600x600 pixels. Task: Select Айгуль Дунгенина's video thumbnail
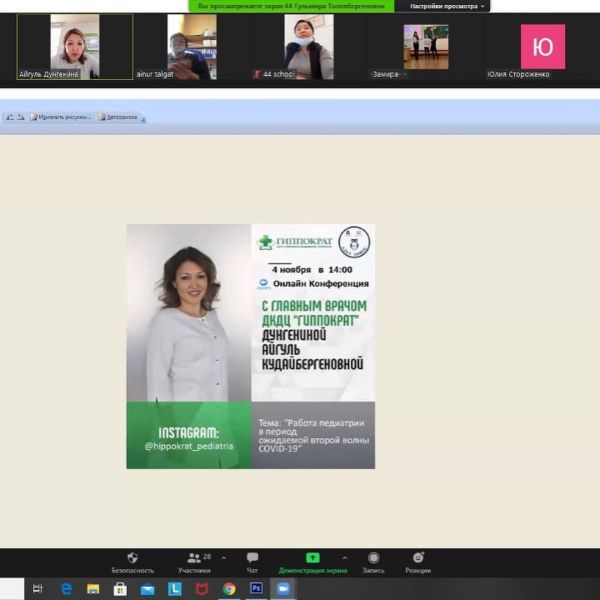(75, 47)
